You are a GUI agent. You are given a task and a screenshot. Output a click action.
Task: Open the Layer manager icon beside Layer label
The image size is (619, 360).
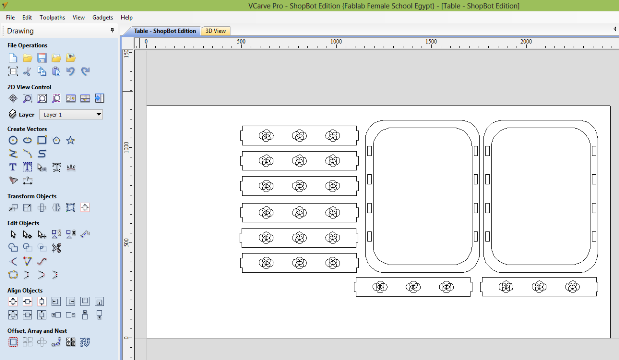point(13,114)
